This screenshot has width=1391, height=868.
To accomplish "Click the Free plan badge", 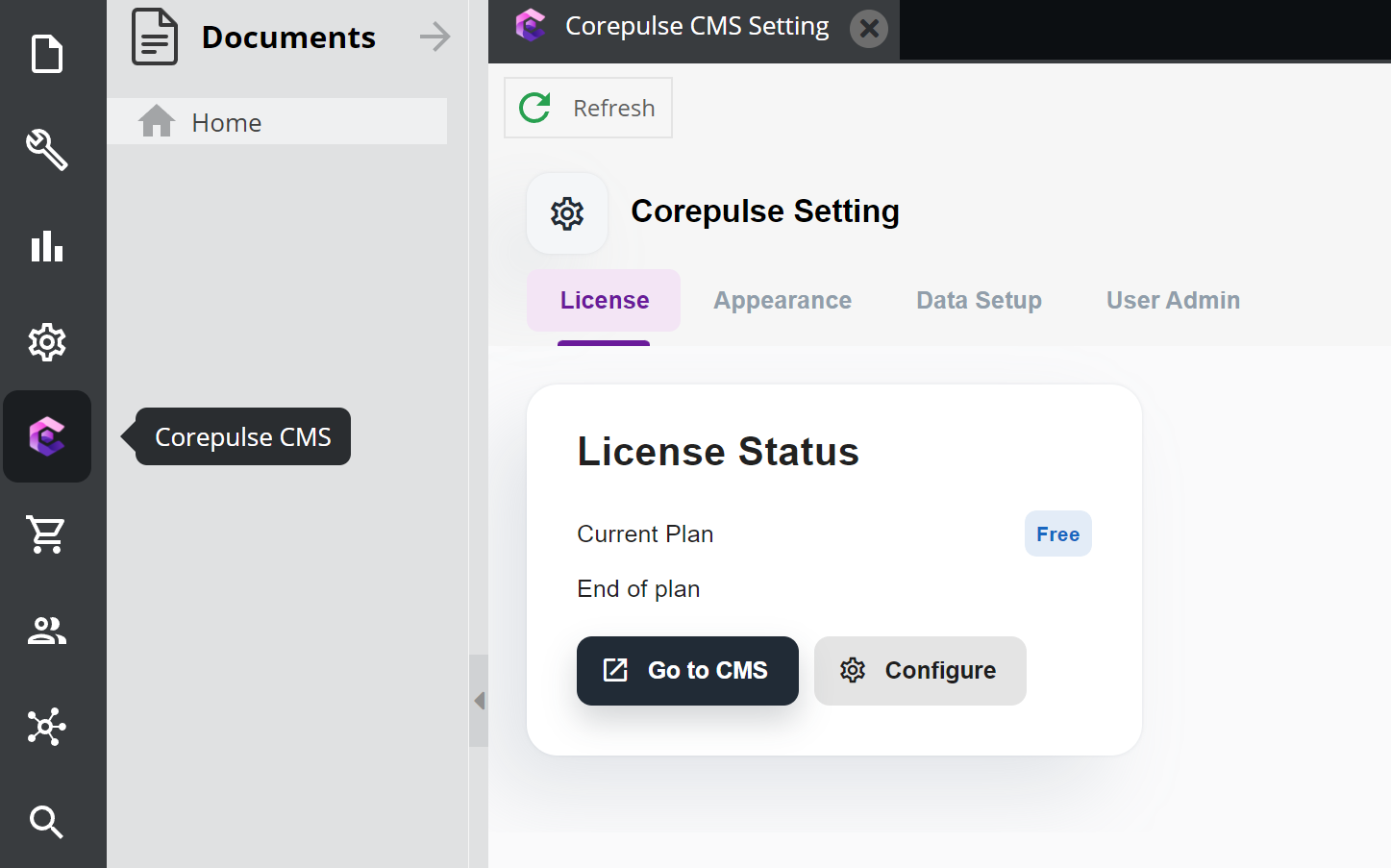I will [1057, 533].
